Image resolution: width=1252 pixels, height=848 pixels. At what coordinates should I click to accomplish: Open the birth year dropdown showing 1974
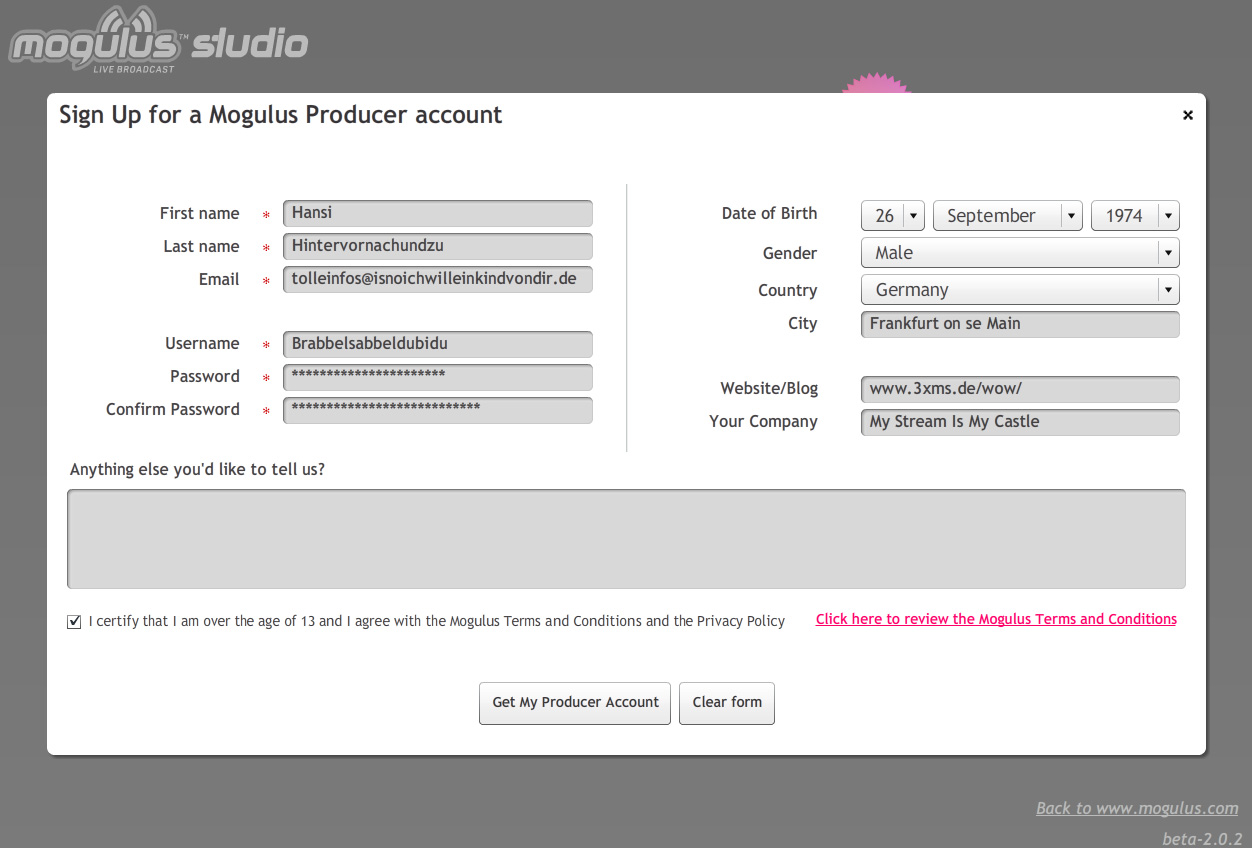click(x=1135, y=215)
